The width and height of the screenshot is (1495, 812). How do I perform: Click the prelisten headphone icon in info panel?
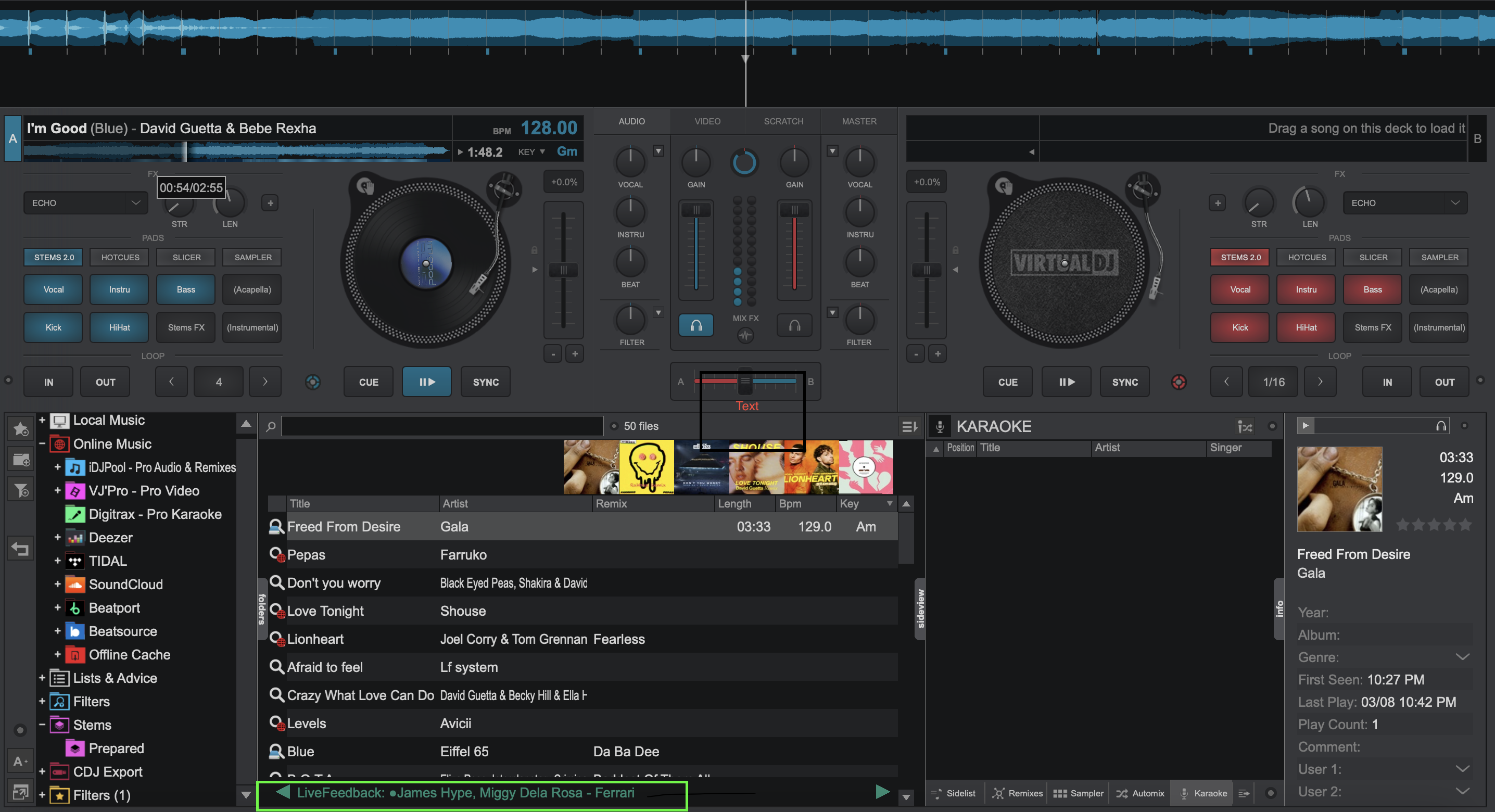tap(1440, 426)
